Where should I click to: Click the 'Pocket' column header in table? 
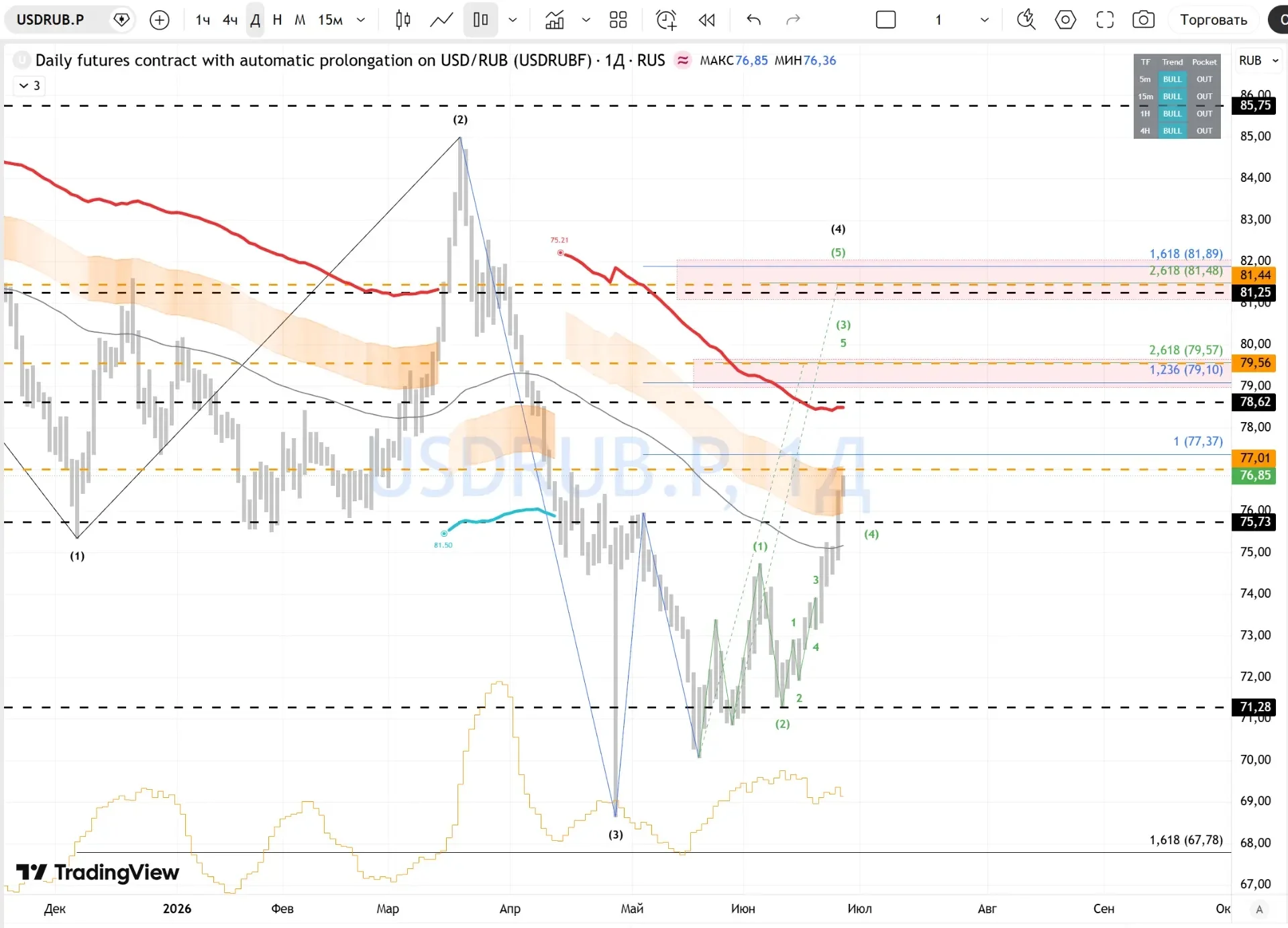[x=1204, y=62]
